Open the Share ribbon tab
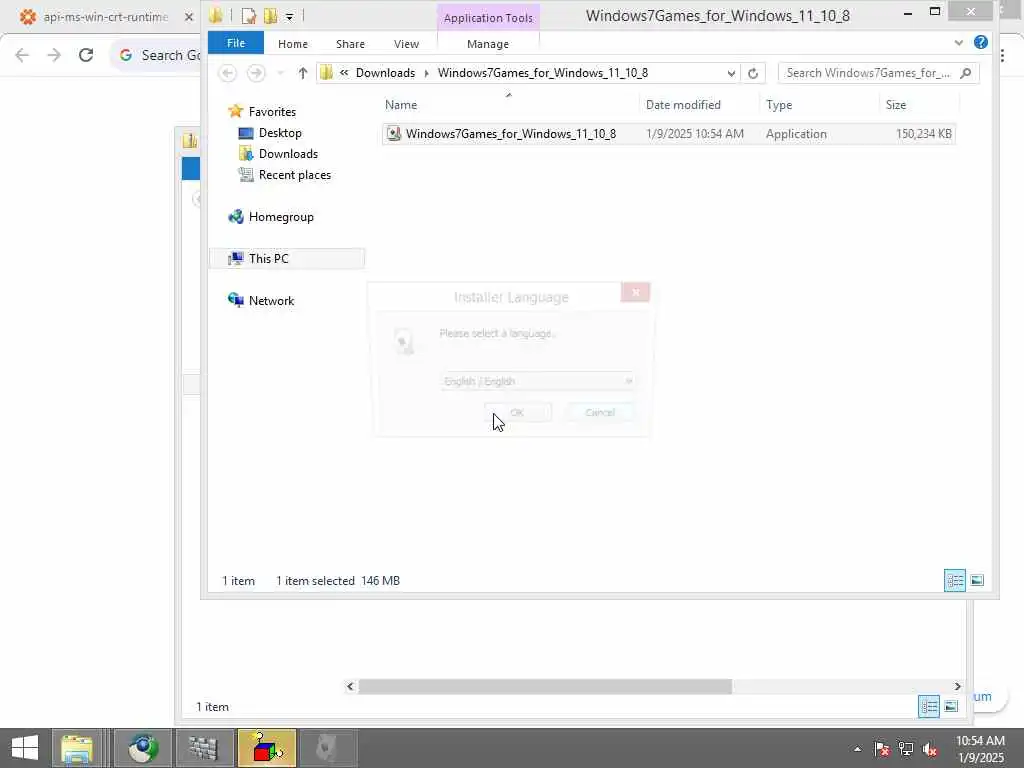Viewport: 1024px width, 768px height. click(350, 44)
